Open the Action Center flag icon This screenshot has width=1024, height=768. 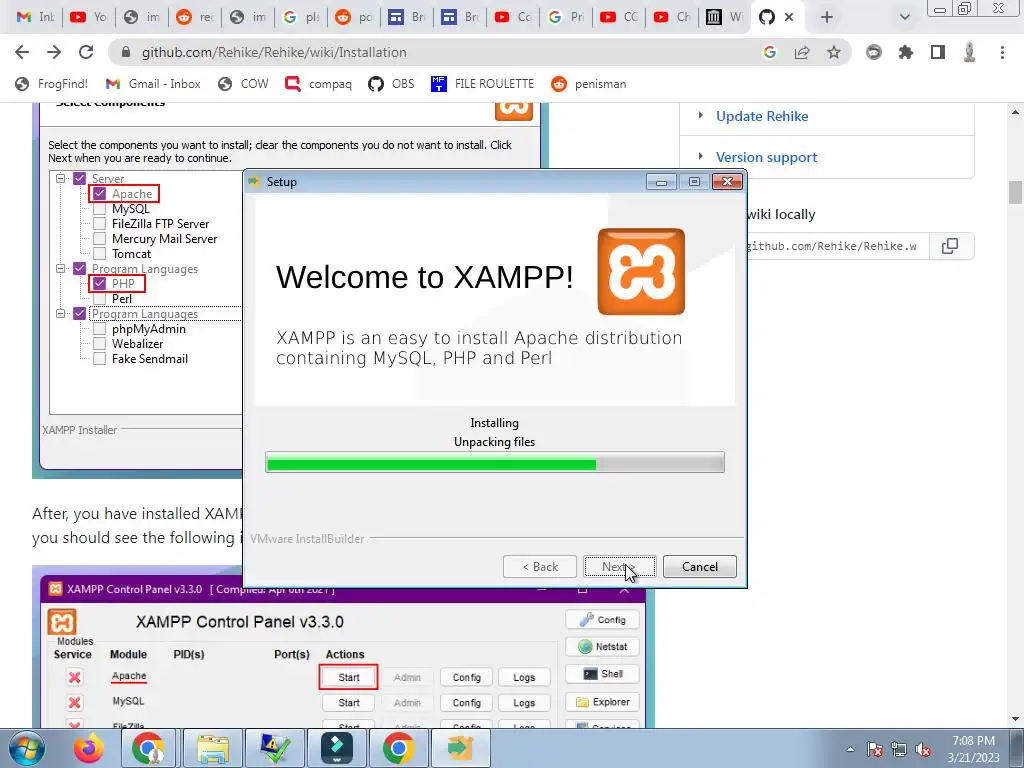[874, 750]
